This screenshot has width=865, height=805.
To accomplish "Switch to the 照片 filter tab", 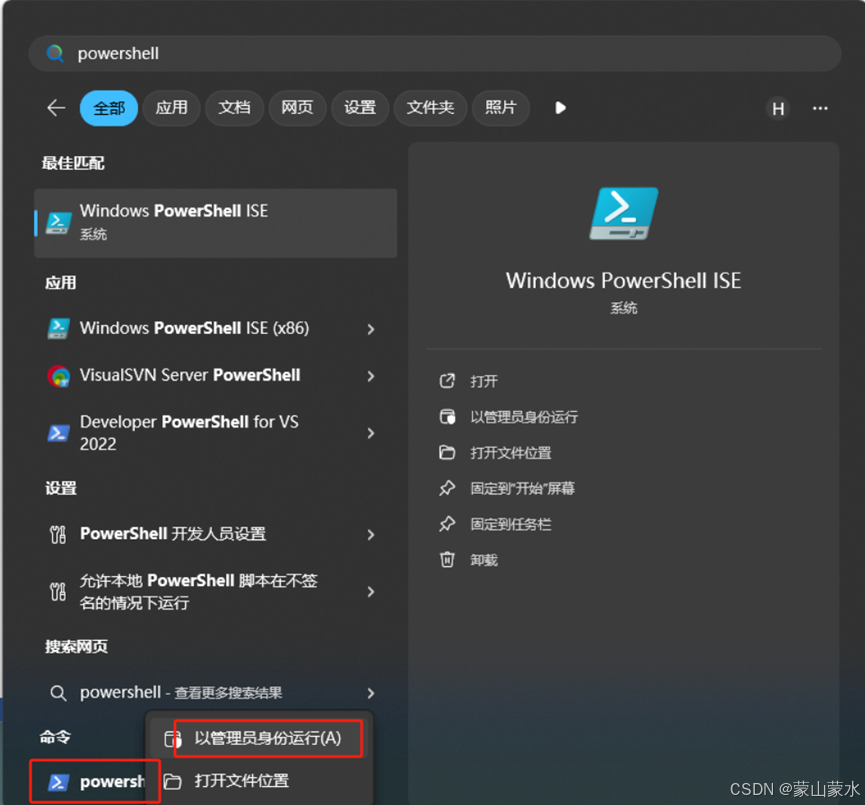I will point(501,108).
